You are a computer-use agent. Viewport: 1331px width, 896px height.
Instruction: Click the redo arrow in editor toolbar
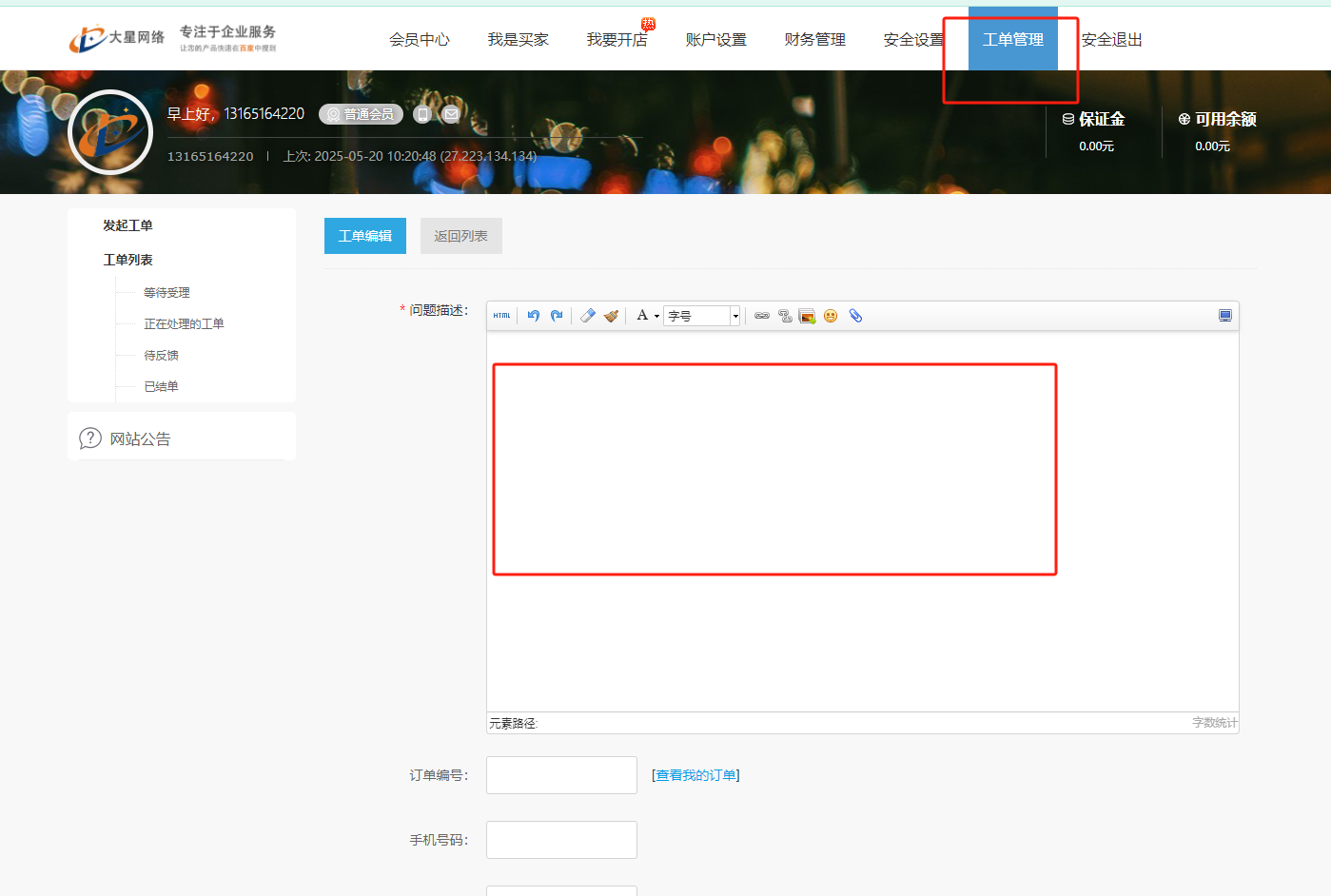pyautogui.click(x=557, y=316)
